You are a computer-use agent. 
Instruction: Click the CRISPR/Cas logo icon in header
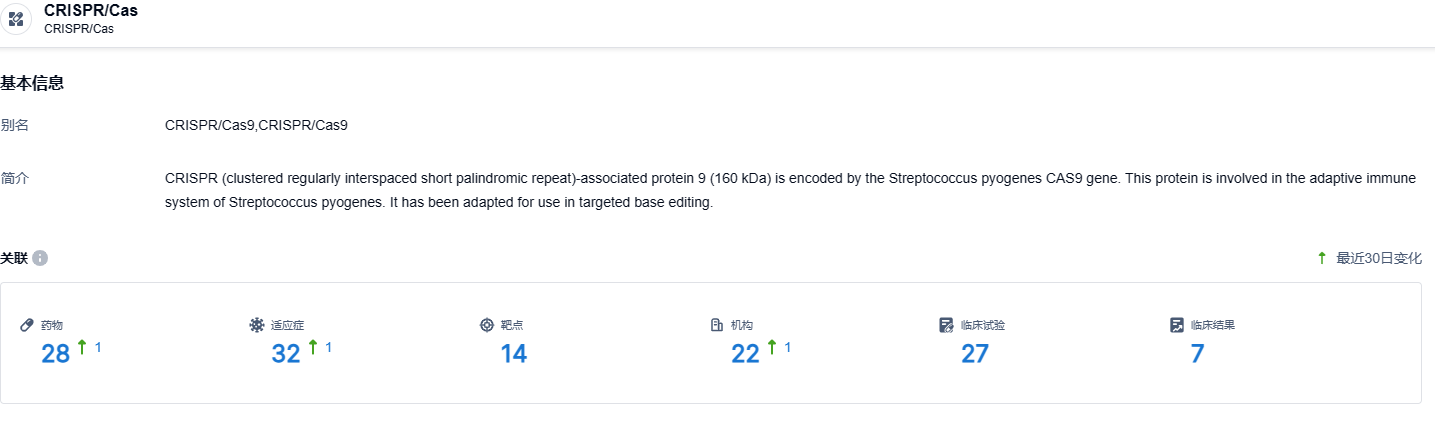(x=16, y=18)
